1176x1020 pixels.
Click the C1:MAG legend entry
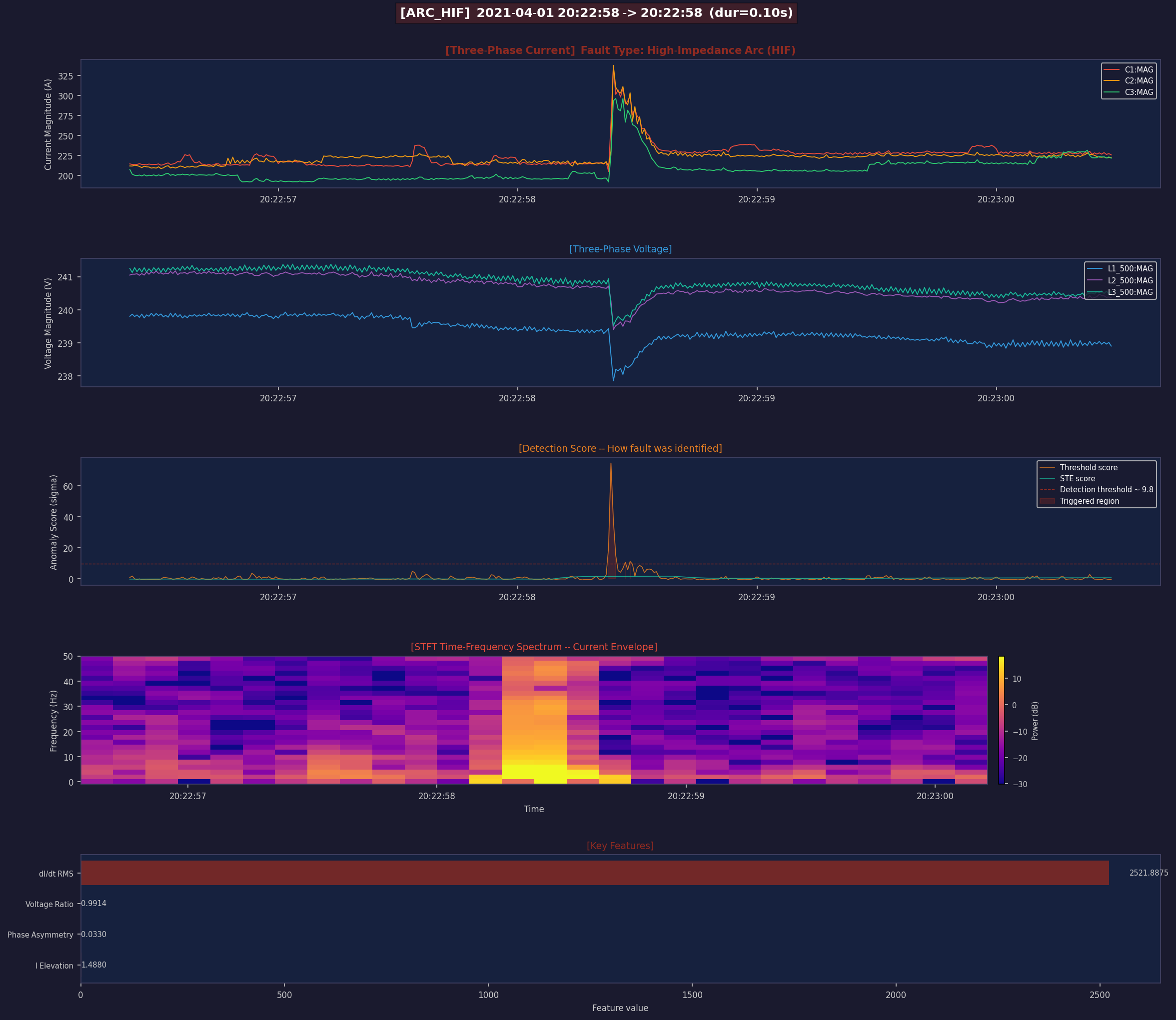point(1139,69)
